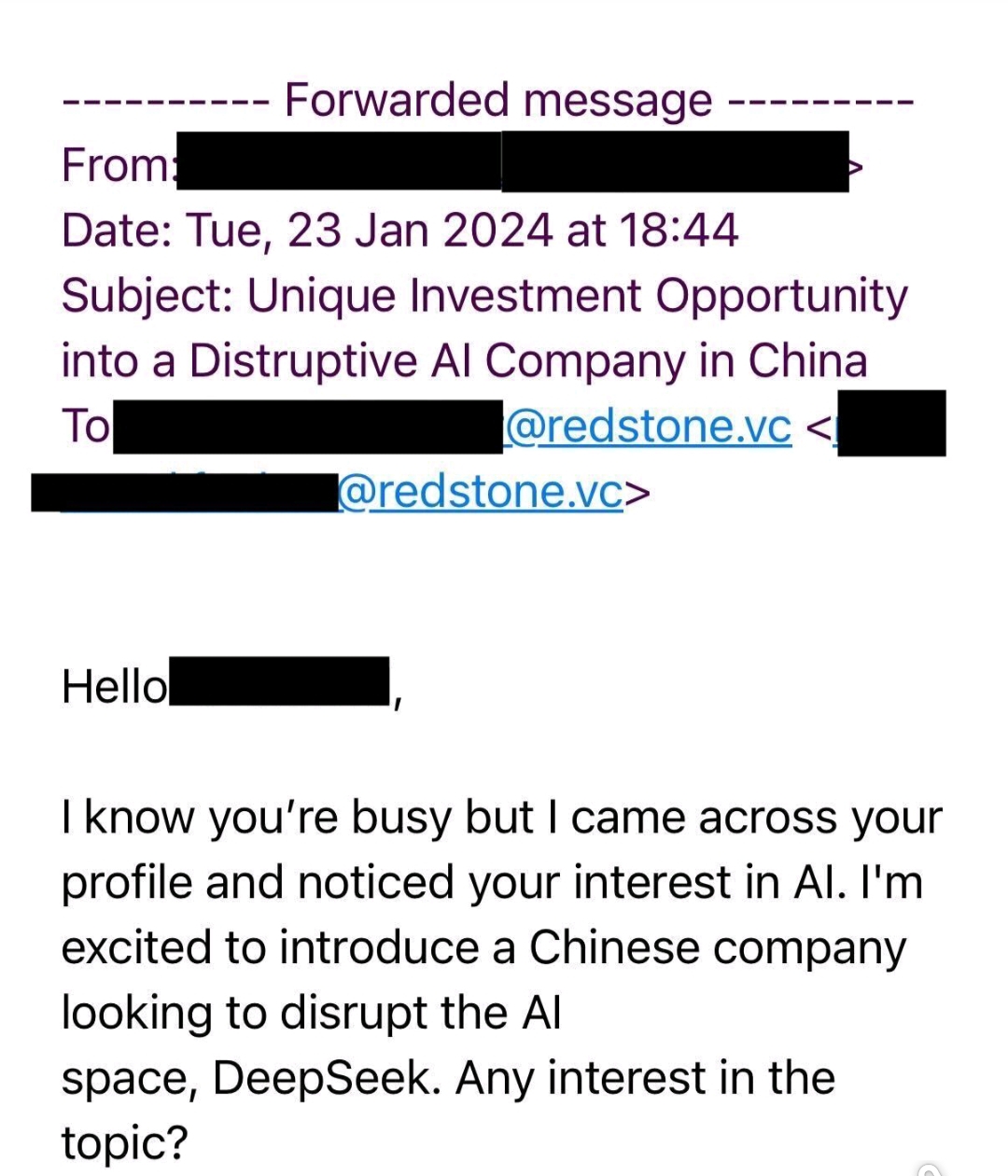Select the redacted block right of first link

(891, 425)
